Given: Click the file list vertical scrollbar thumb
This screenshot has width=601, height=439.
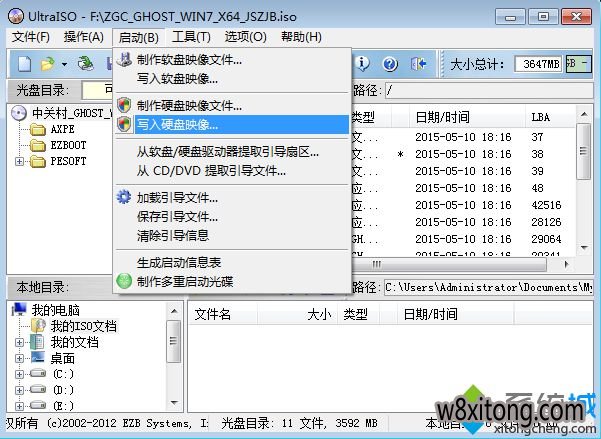Looking at the screenshot, I should click(x=583, y=151).
